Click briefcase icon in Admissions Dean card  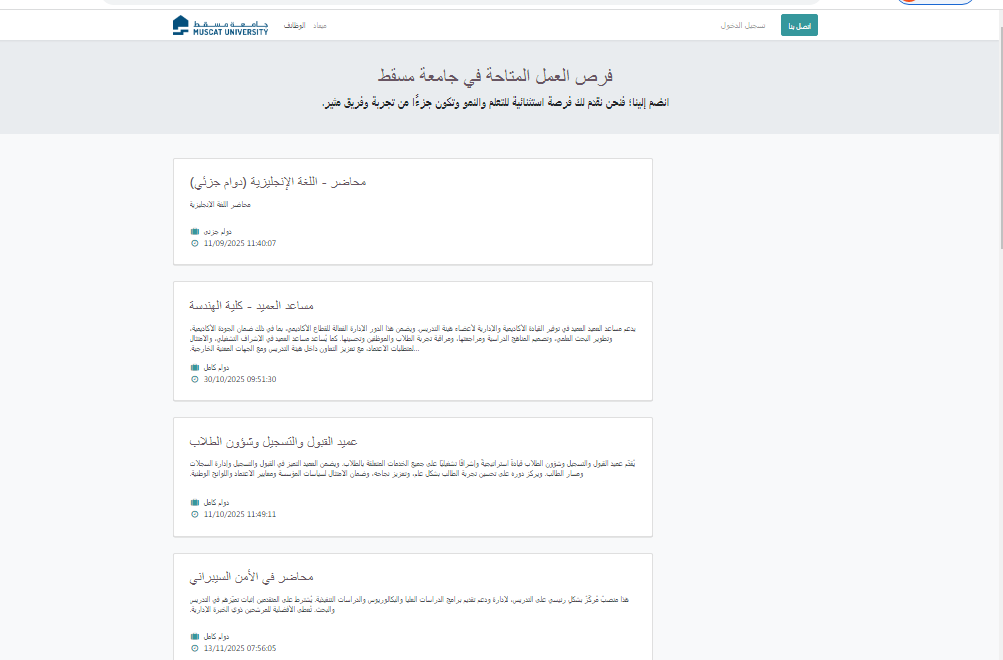click(195, 502)
